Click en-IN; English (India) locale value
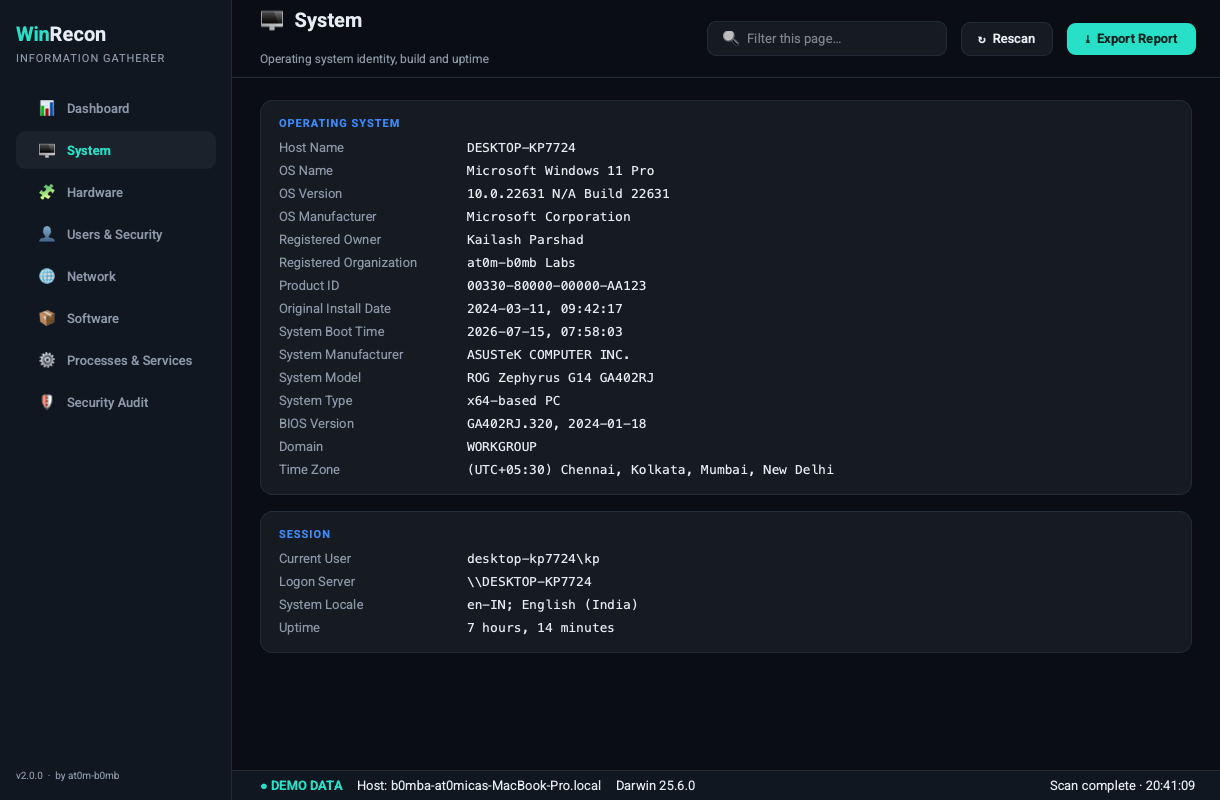Screen dimensions: 1220x800 click(553, 605)
